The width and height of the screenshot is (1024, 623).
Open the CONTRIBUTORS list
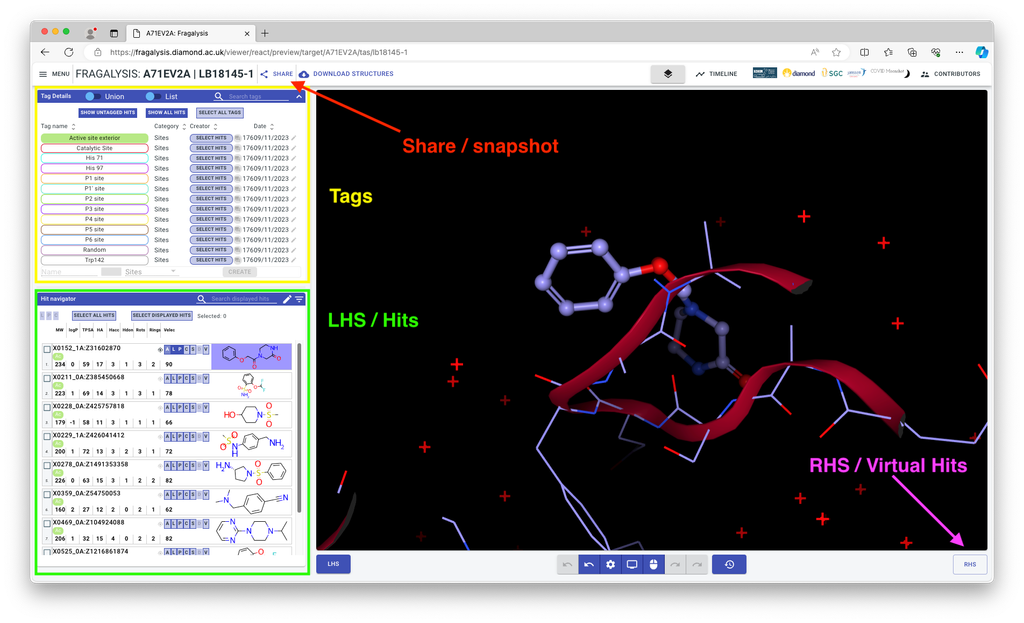(x=950, y=74)
